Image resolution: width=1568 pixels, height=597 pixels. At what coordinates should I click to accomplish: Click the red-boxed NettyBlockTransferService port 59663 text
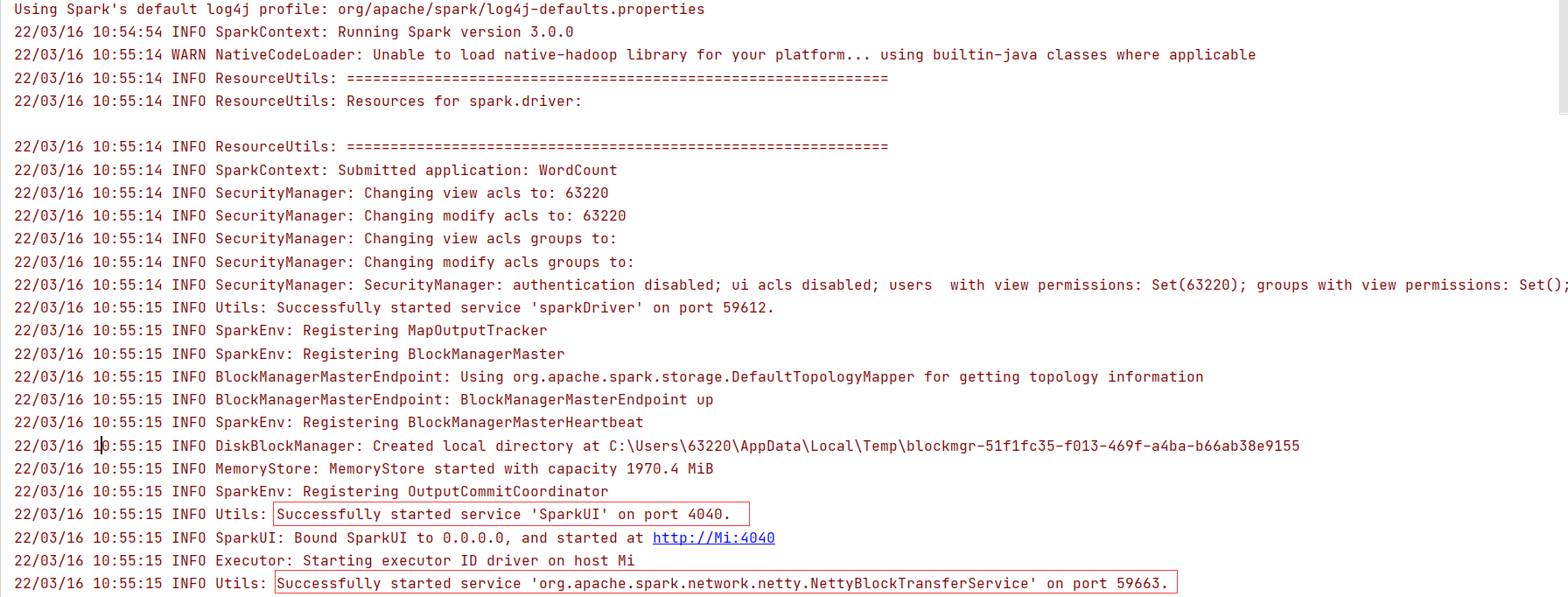[725, 583]
